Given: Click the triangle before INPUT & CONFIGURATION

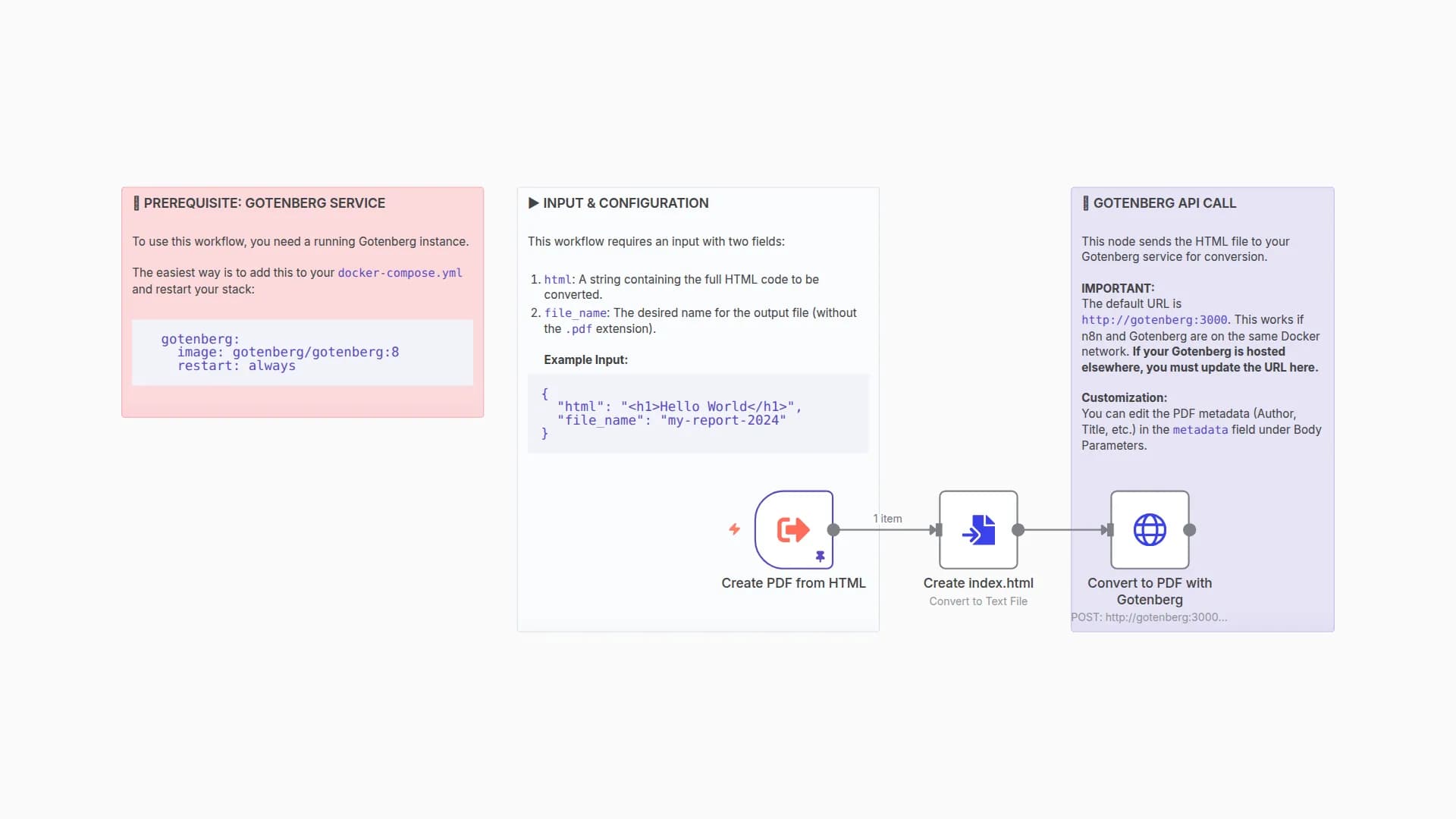Looking at the screenshot, I should pos(533,203).
